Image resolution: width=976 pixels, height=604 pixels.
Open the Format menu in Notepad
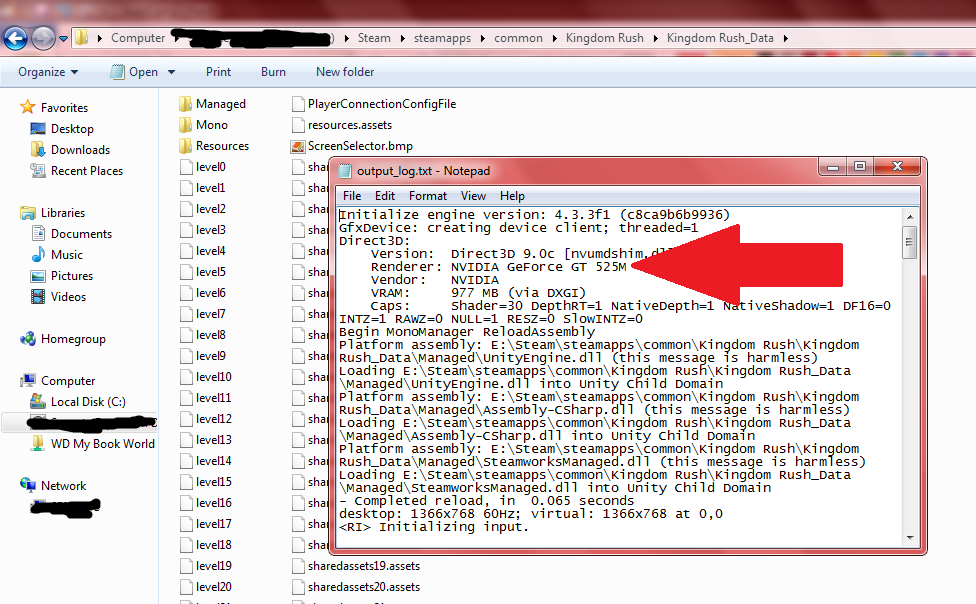(428, 196)
